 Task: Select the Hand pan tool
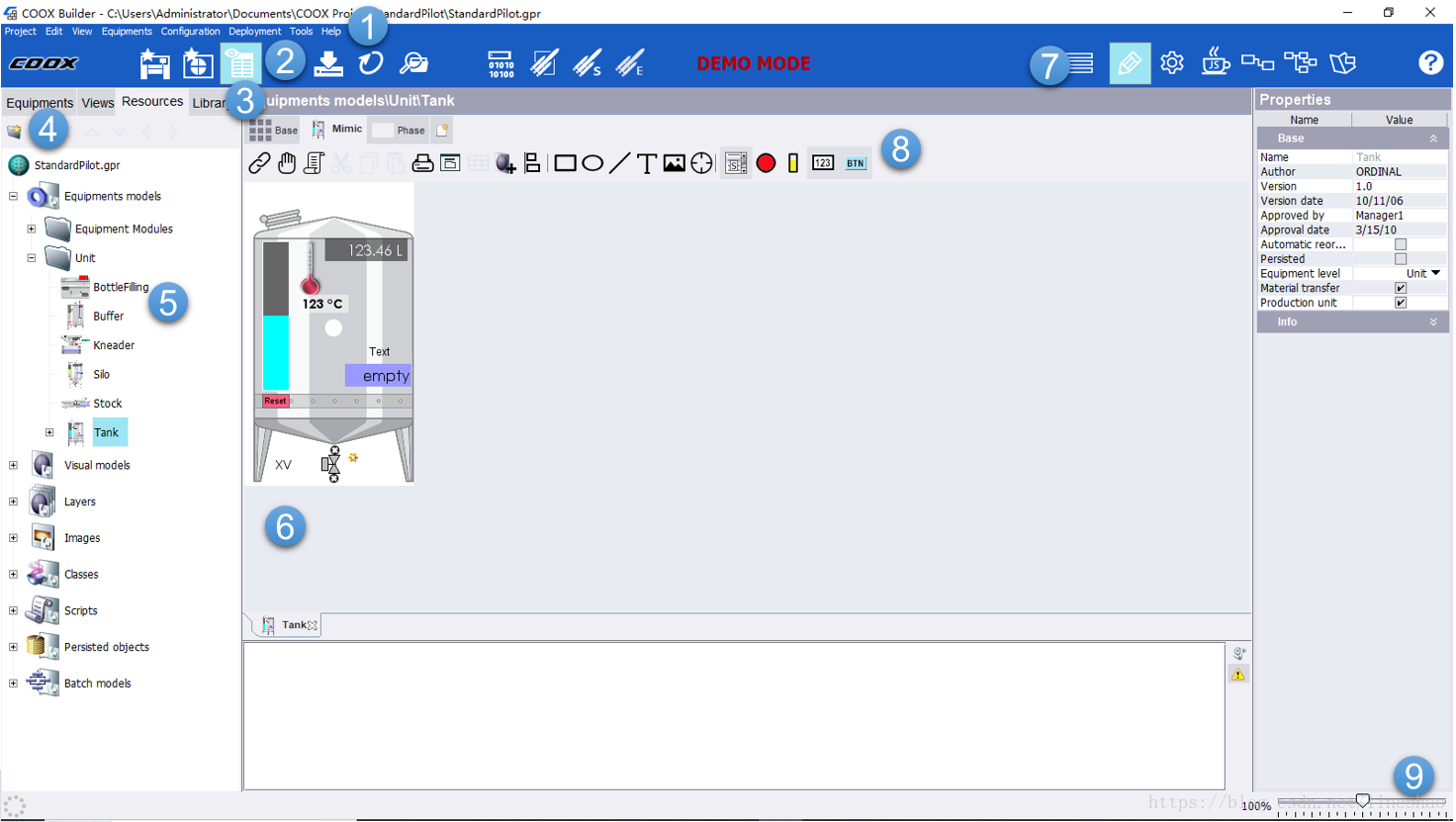pyautogui.click(x=286, y=162)
